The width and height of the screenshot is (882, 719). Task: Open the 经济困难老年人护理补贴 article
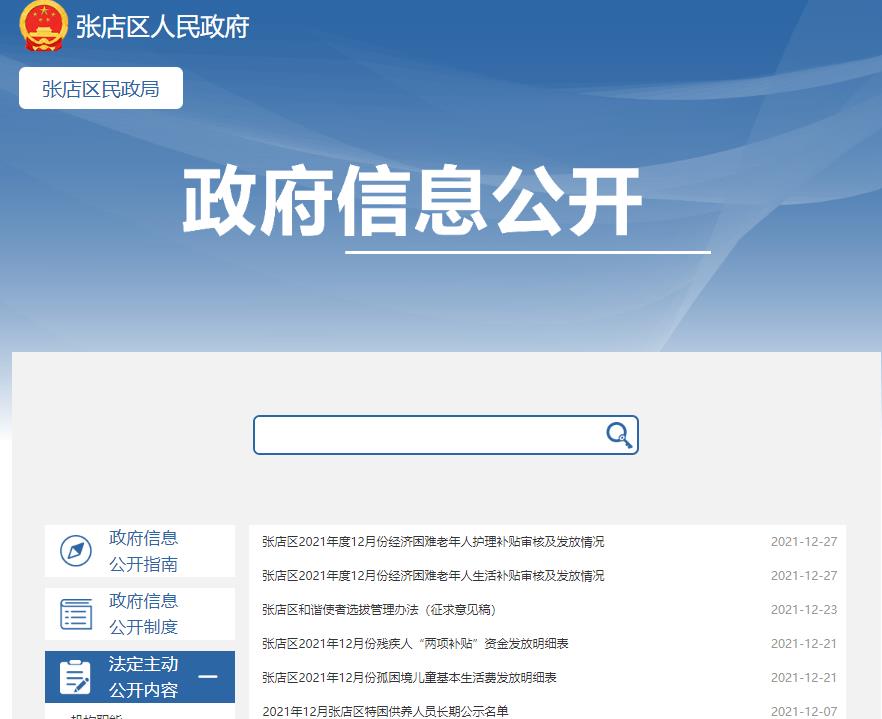coord(433,542)
